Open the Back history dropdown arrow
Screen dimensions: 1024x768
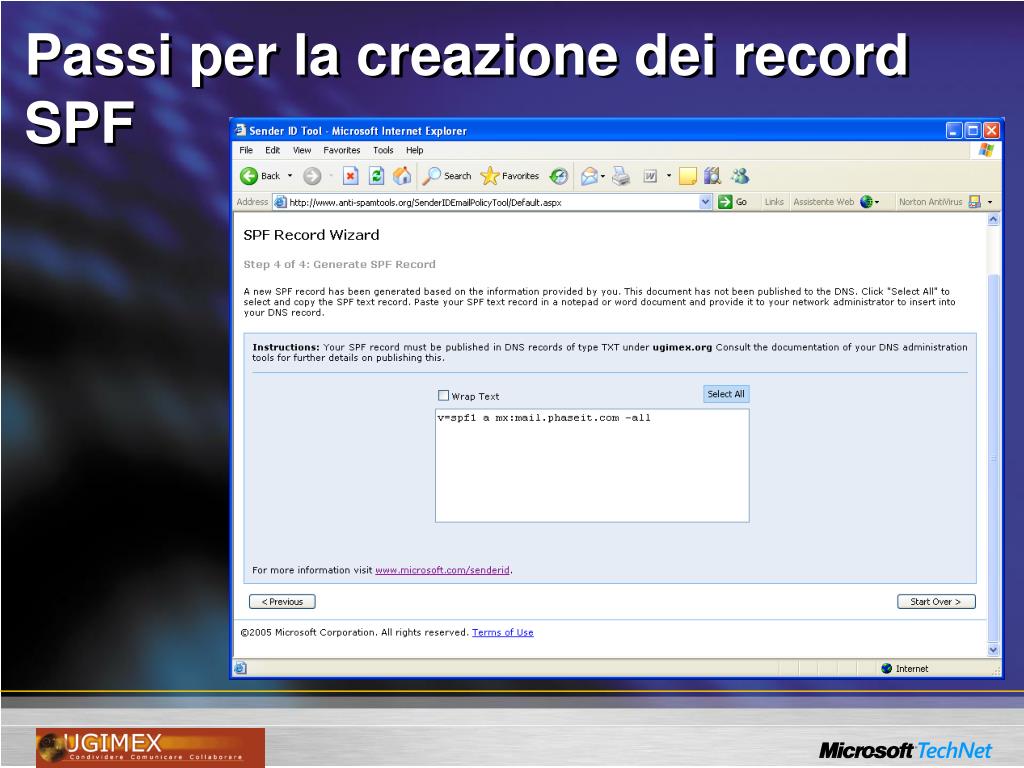point(290,176)
